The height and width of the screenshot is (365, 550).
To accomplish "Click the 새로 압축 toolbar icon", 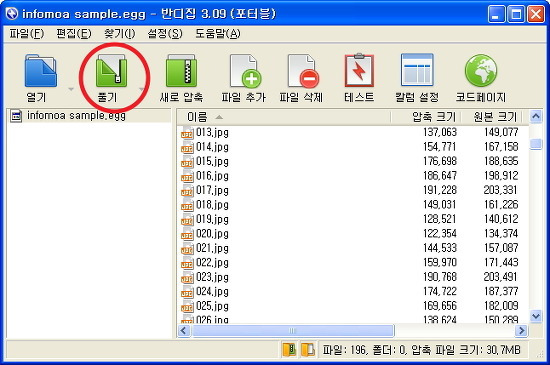I will (x=181, y=71).
